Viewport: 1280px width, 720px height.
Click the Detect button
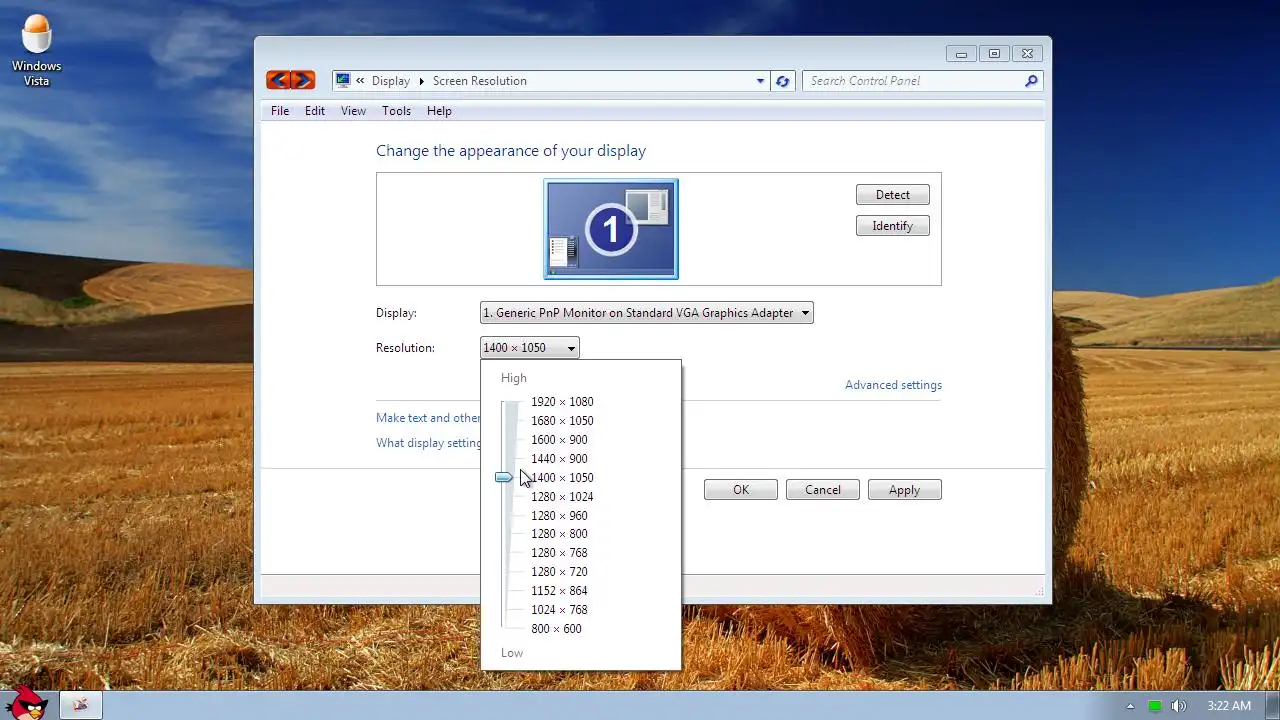pyautogui.click(x=893, y=195)
